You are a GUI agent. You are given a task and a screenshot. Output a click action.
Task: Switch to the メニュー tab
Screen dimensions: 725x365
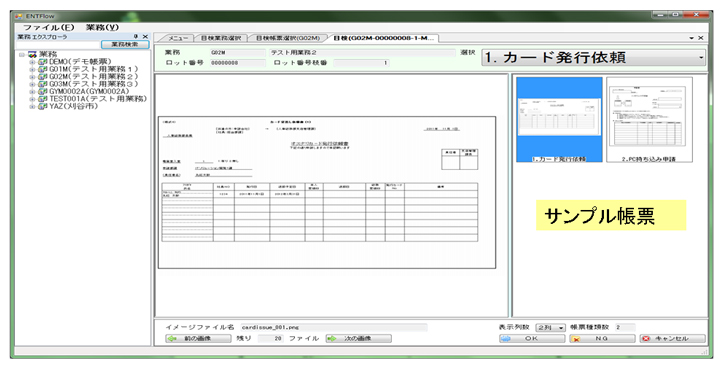point(177,38)
